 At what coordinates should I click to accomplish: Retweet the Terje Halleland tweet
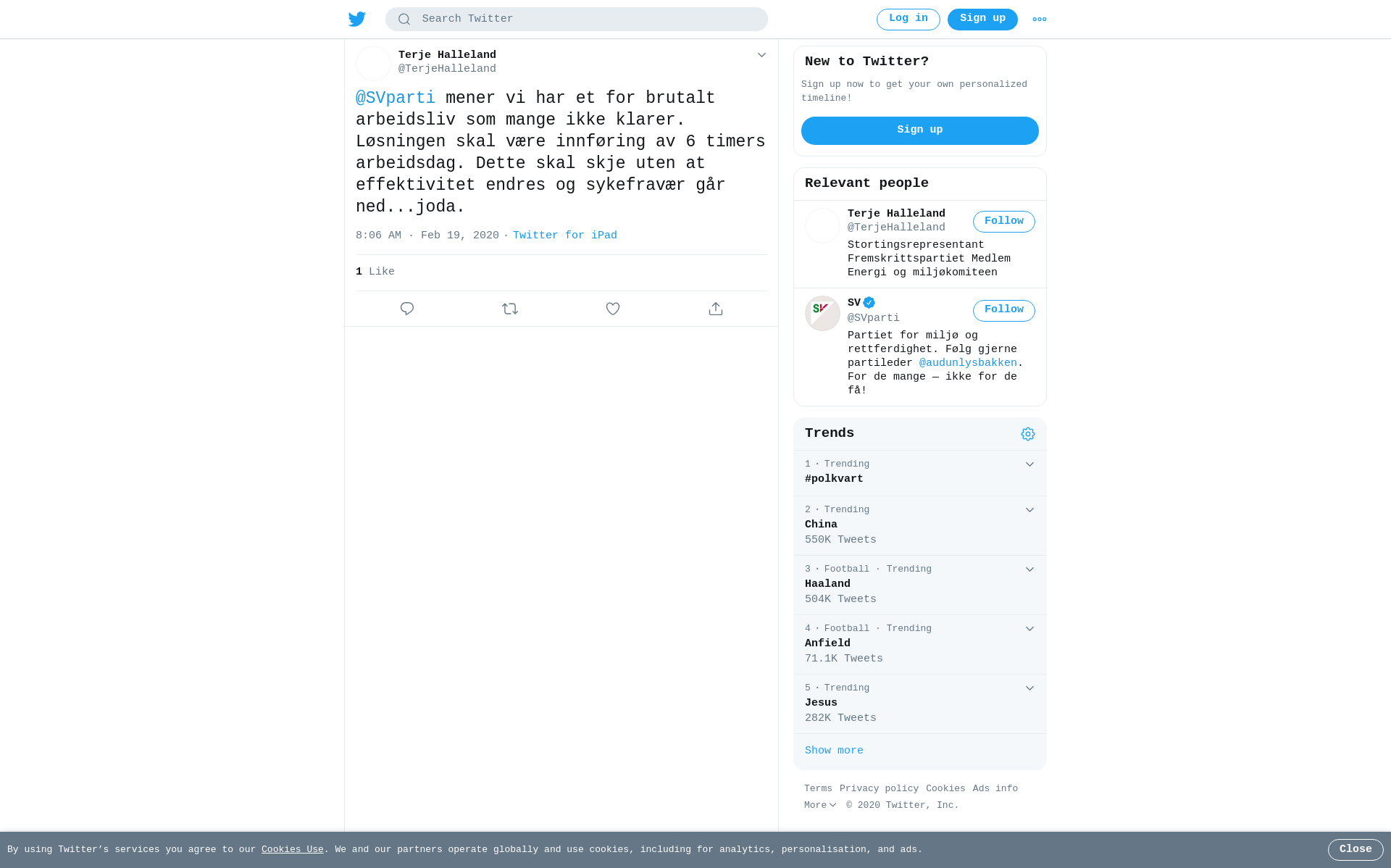point(510,309)
